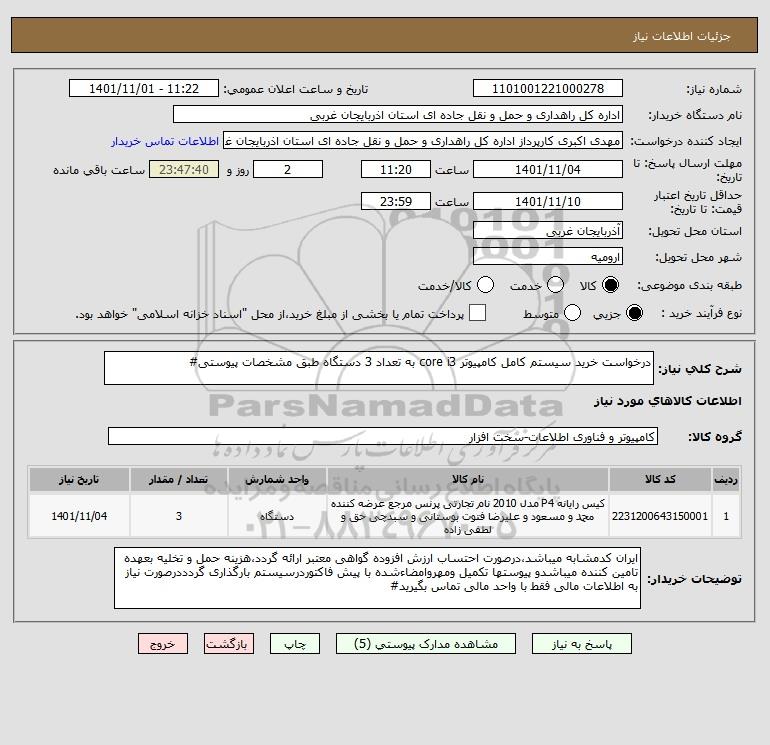Click the row number 1 cell
Image resolution: width=770 pixels, height=745 pixels.
[726, 516]
